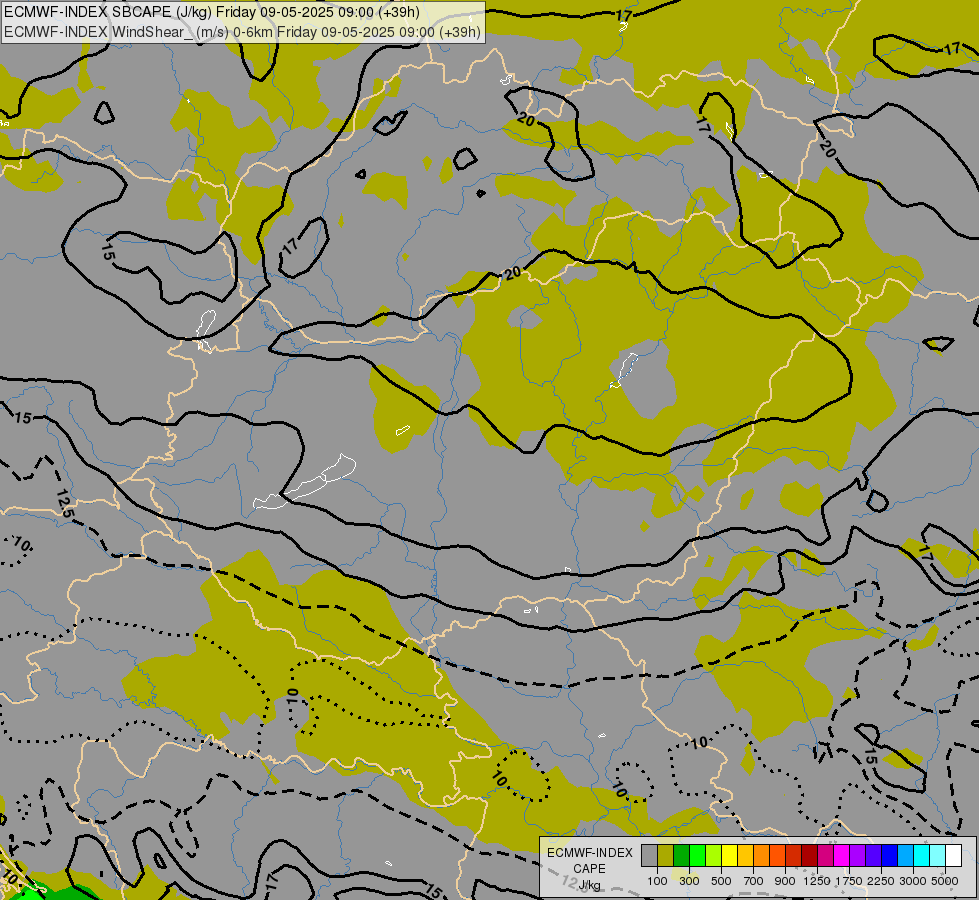Click the sky blue swatch left of 3000

point(906,855)
